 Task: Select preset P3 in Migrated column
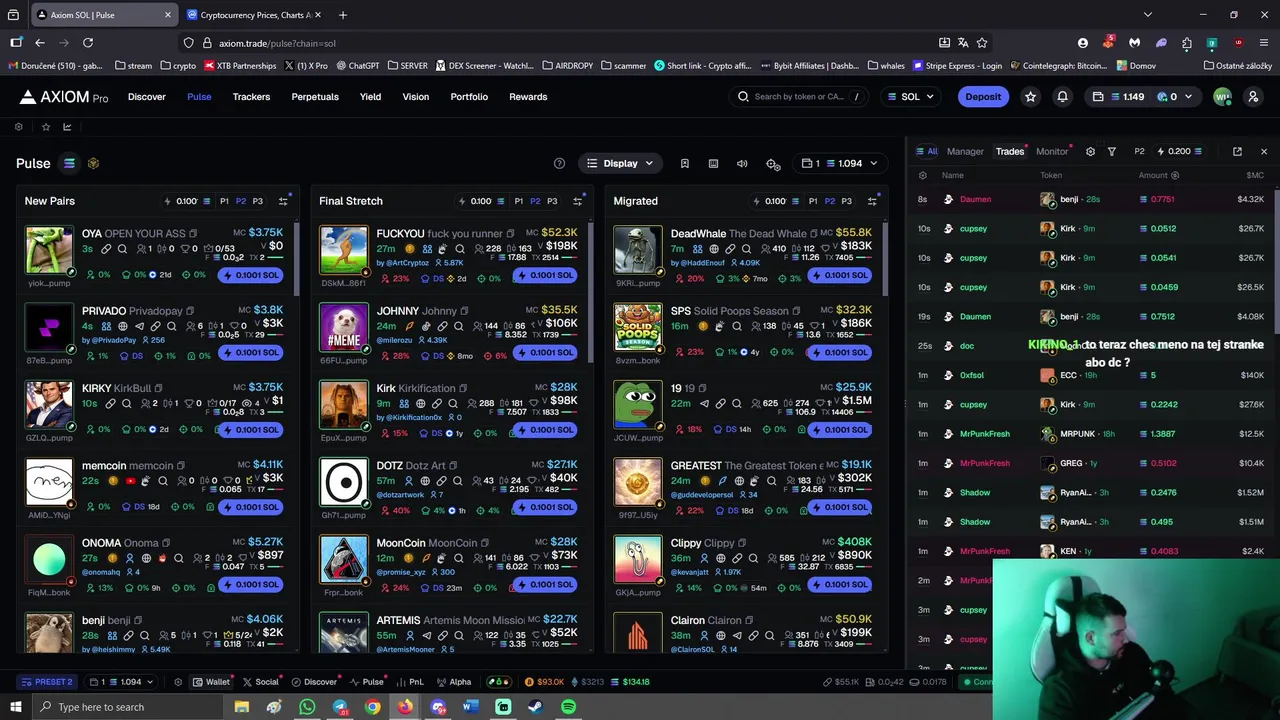846,201
